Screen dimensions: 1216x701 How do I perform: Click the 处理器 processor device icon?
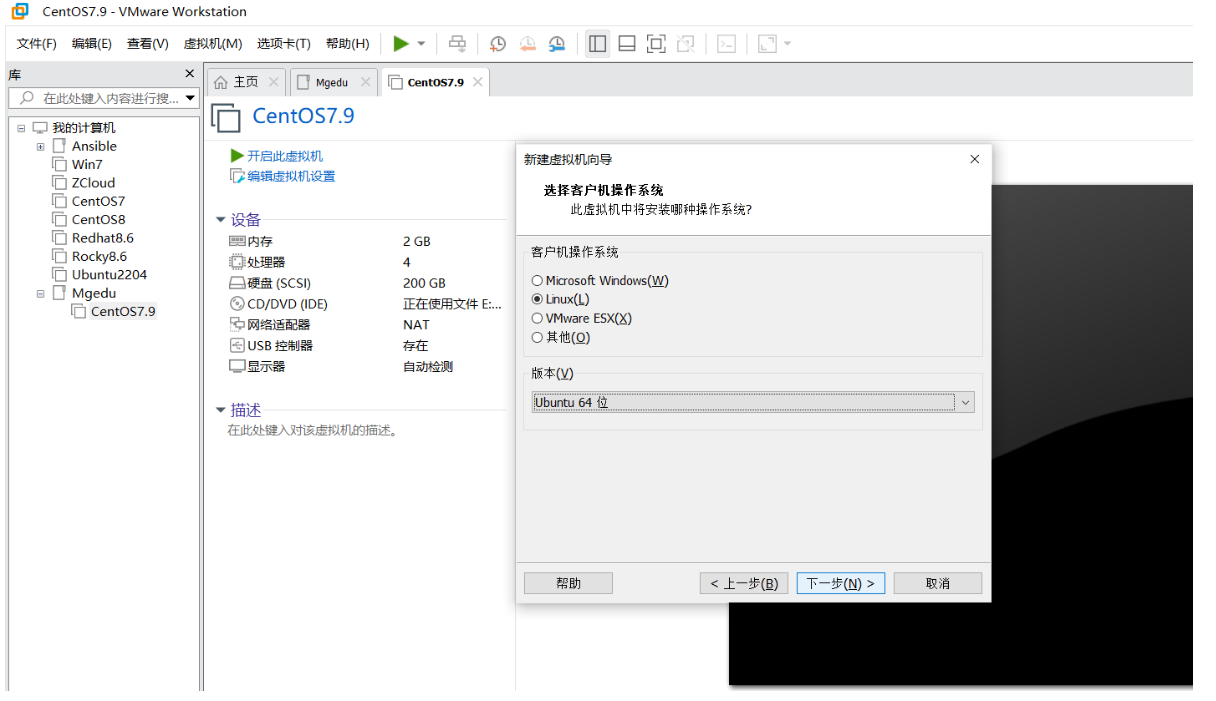(x=238, y=262)
